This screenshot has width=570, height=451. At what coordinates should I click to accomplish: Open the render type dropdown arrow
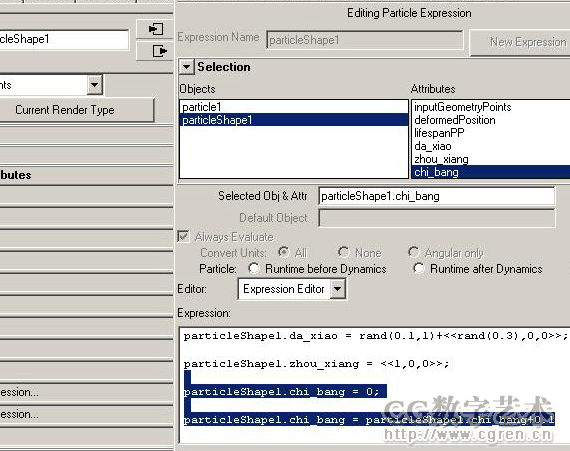click(95, 85)
